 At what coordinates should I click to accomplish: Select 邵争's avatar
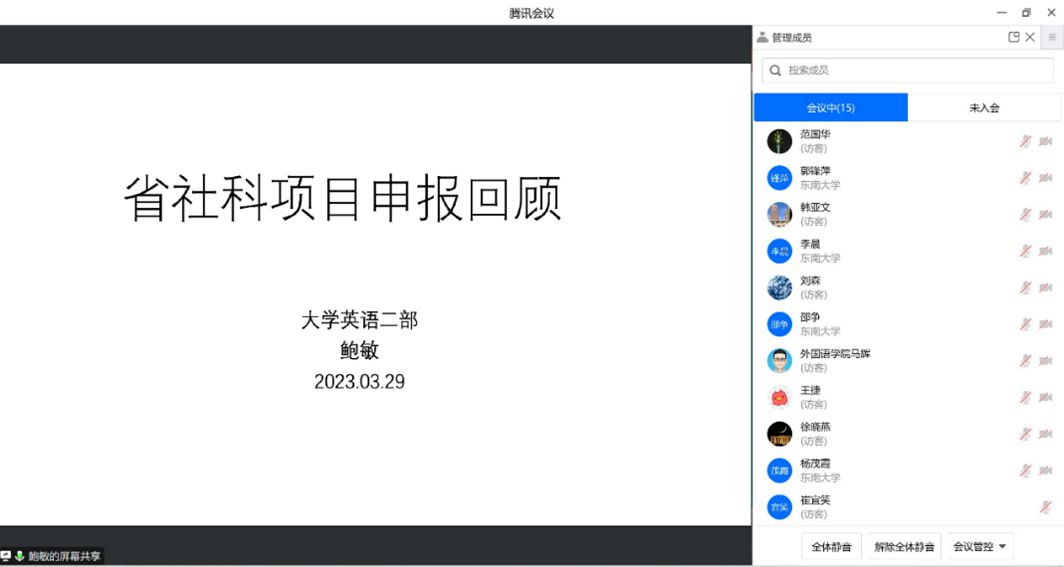pos(780,324)
